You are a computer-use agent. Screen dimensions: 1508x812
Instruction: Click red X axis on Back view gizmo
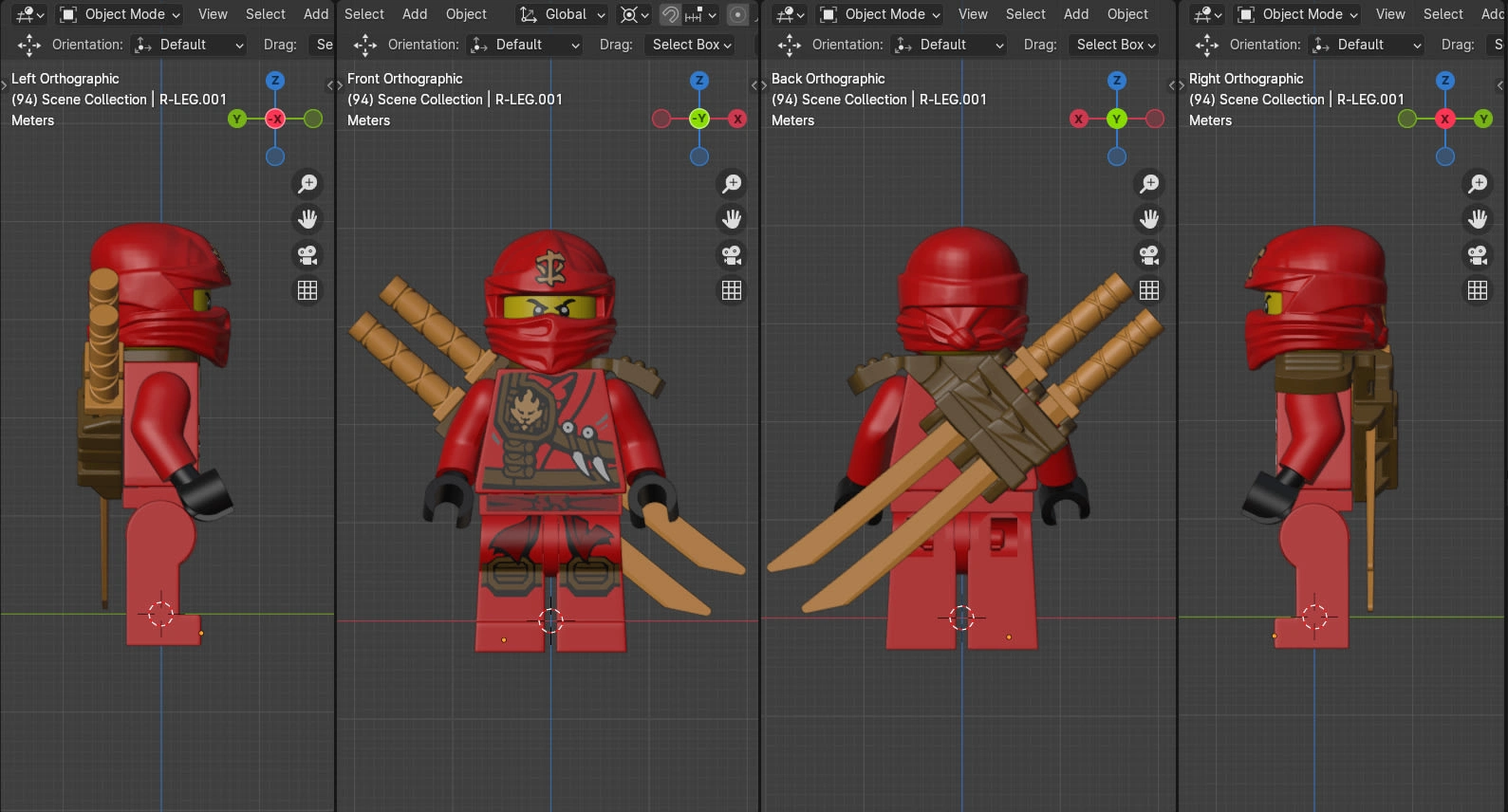1079,119
